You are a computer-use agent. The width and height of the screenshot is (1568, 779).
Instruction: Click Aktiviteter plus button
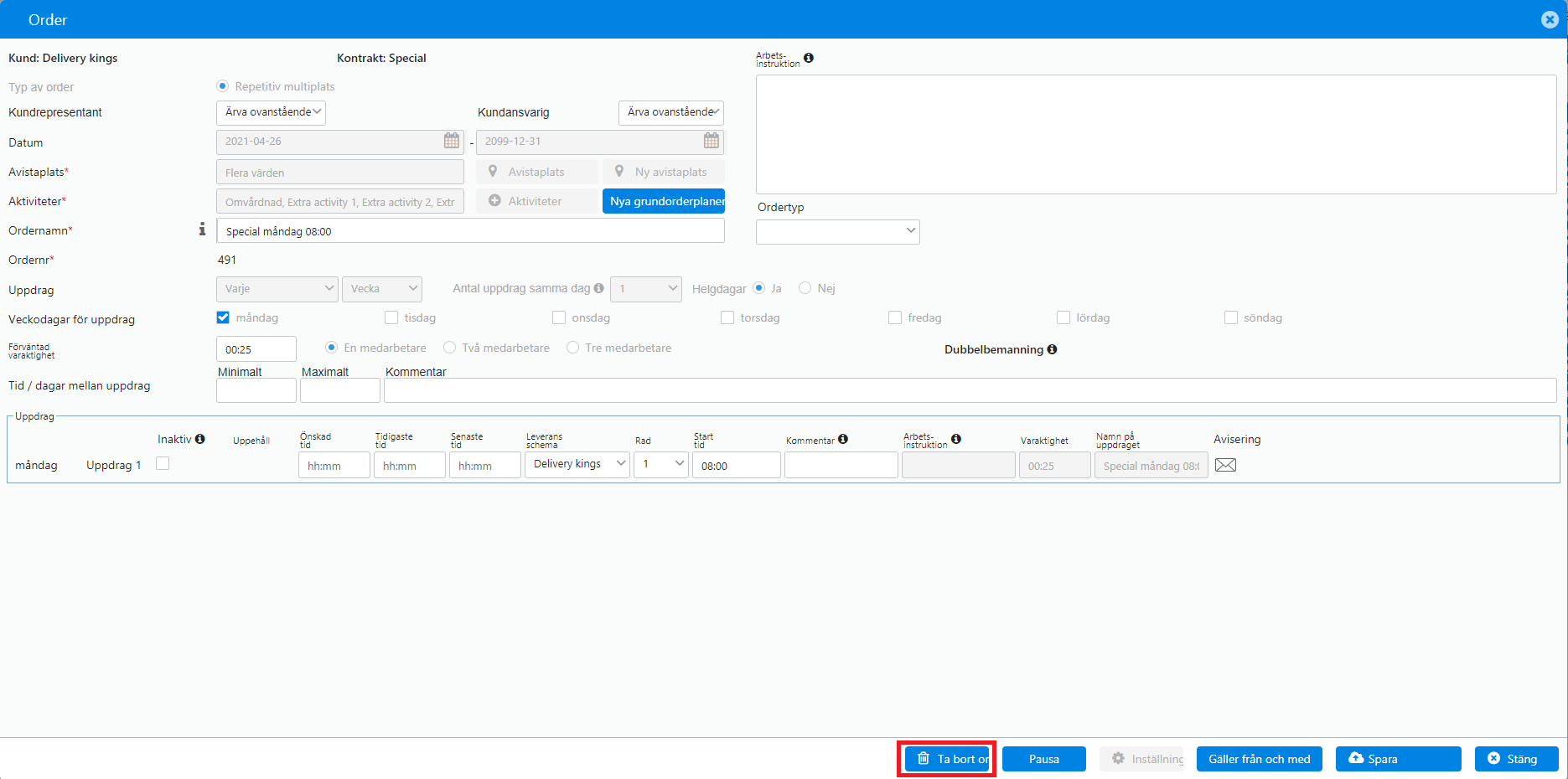pos(537,201)
